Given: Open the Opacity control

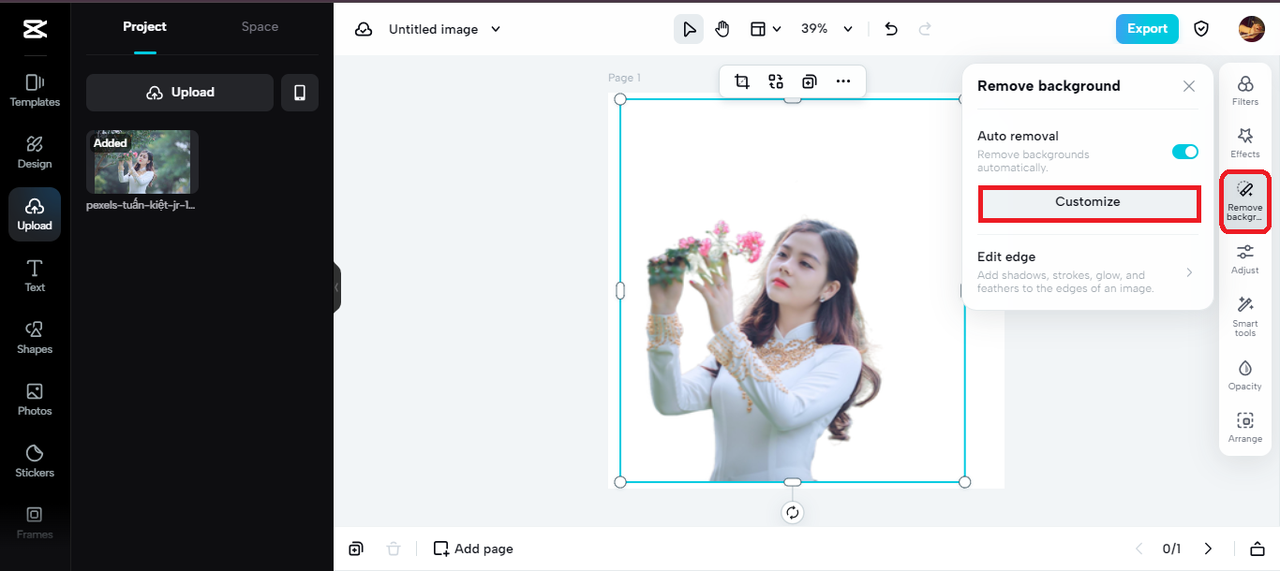Looking at the screenshot, I should pyautogui.click(x=1245, y=374).
